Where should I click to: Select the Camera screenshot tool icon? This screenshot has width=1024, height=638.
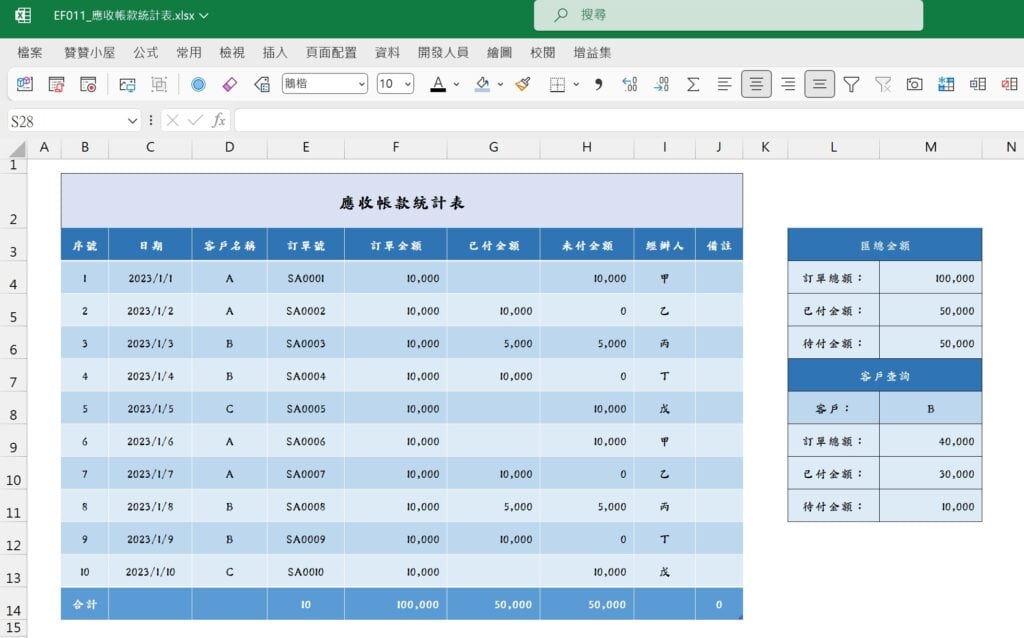[x=912, y=84]
